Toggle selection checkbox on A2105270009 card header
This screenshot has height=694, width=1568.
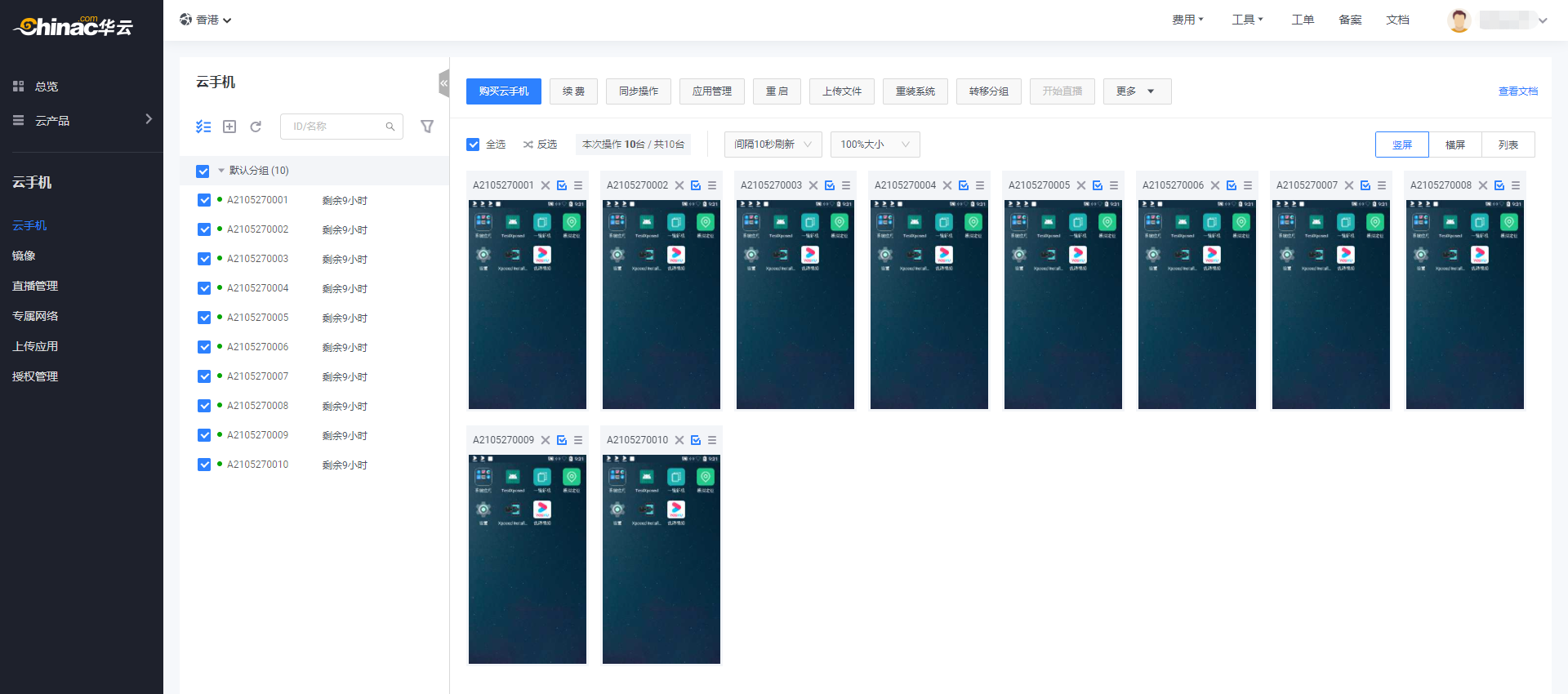562,440
